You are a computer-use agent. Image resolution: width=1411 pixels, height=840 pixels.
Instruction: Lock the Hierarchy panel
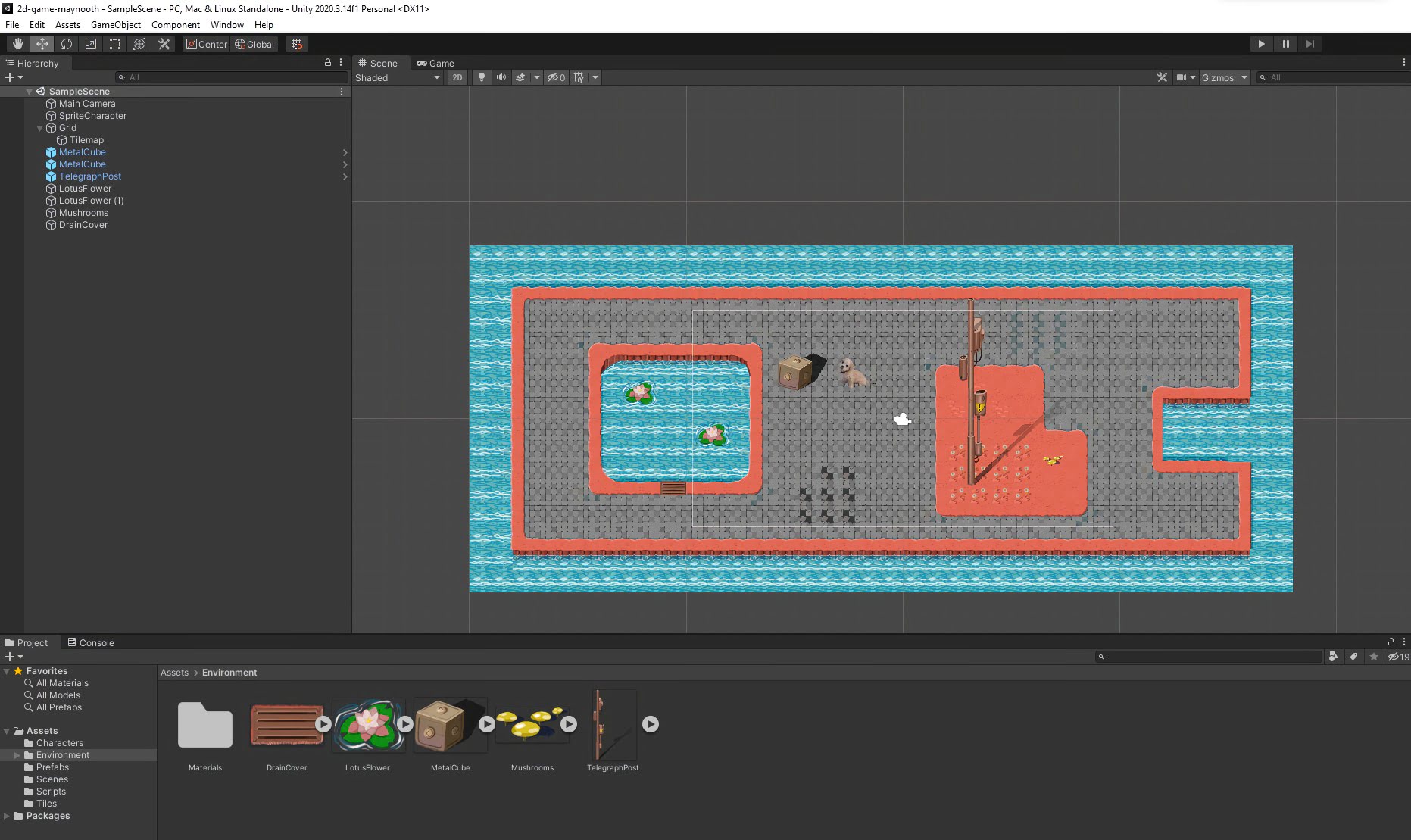click(x=328, y=63)
